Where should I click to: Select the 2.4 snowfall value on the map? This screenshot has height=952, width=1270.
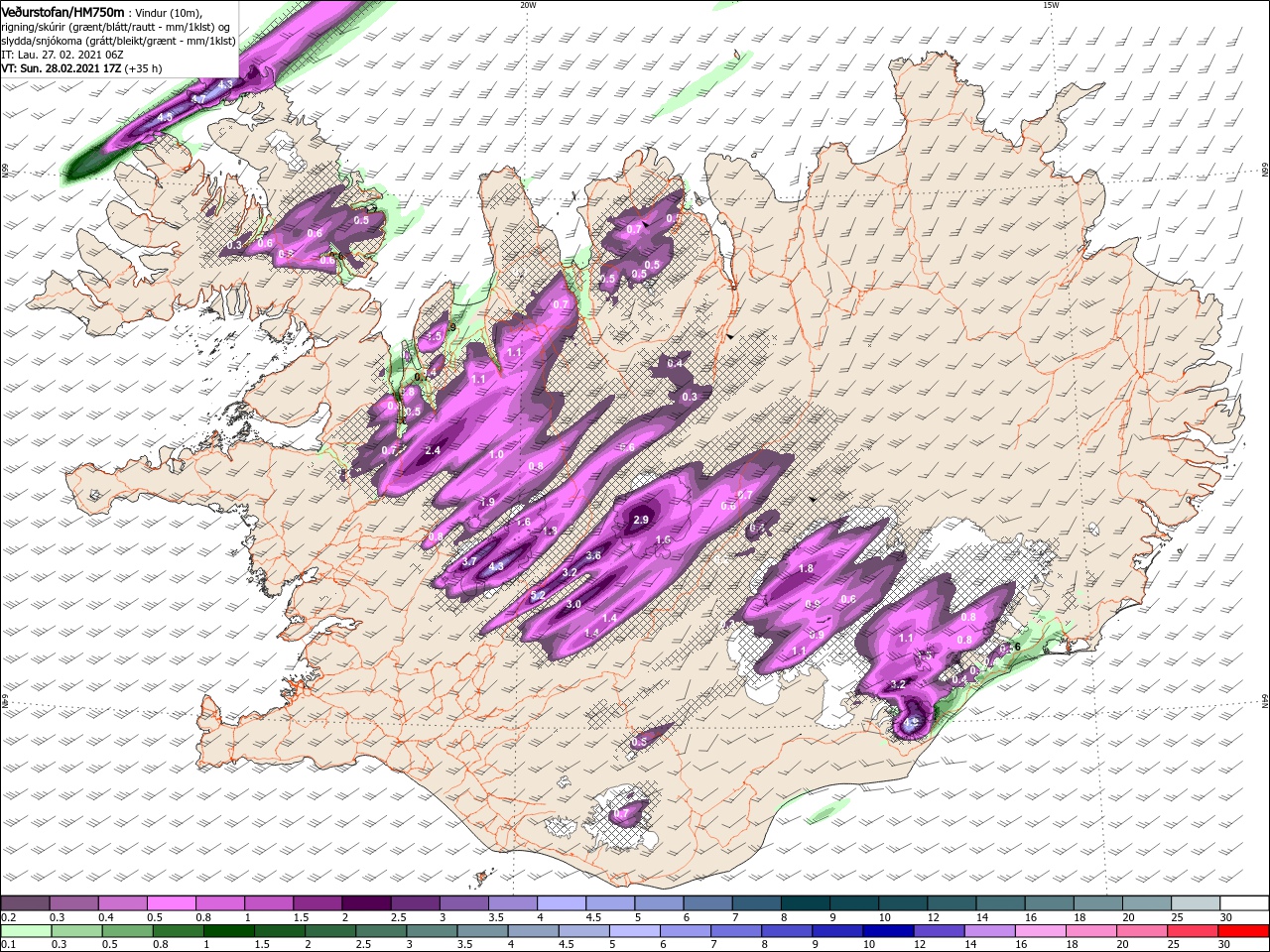pyautogui.click(x=433, y=450)
